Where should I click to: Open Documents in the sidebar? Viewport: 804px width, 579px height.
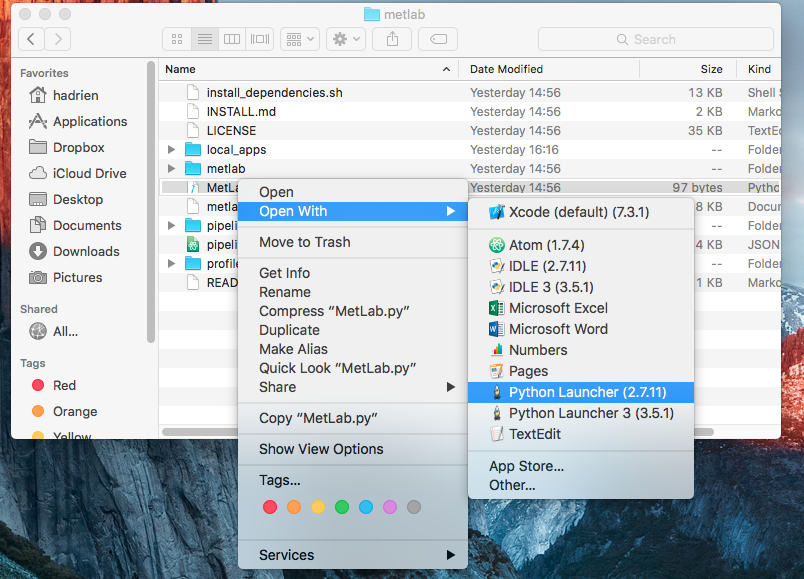[x=75, y=226]
